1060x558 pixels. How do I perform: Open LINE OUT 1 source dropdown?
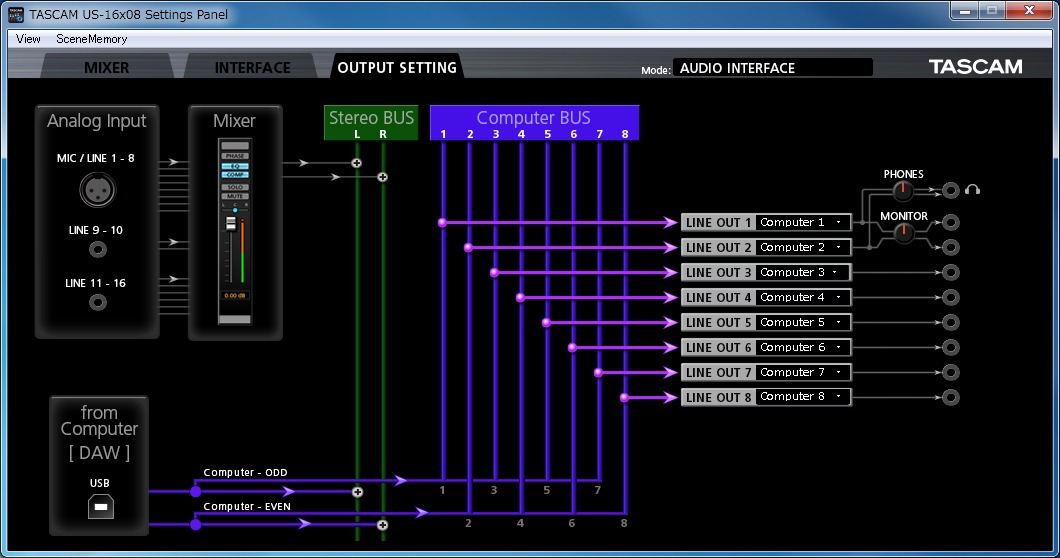coord(802,222)
